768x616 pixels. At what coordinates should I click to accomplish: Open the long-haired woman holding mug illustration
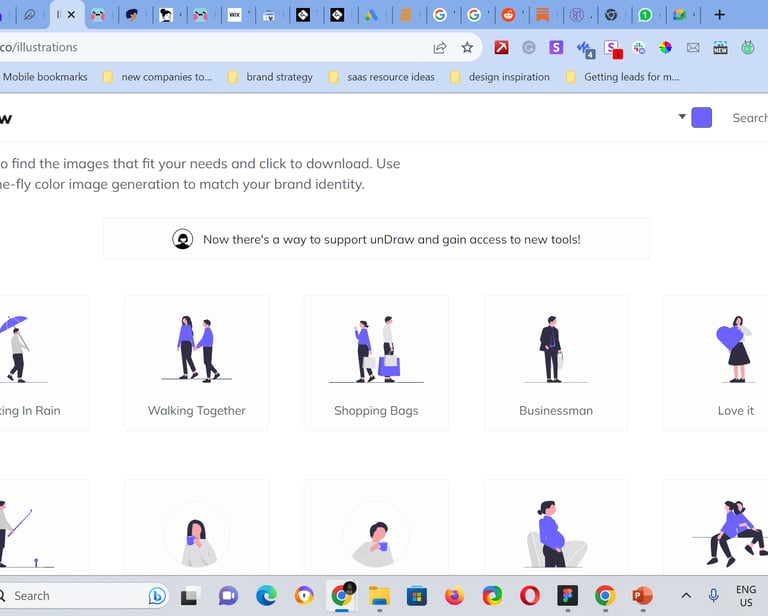pyautogui.click(x=196, y=527)
